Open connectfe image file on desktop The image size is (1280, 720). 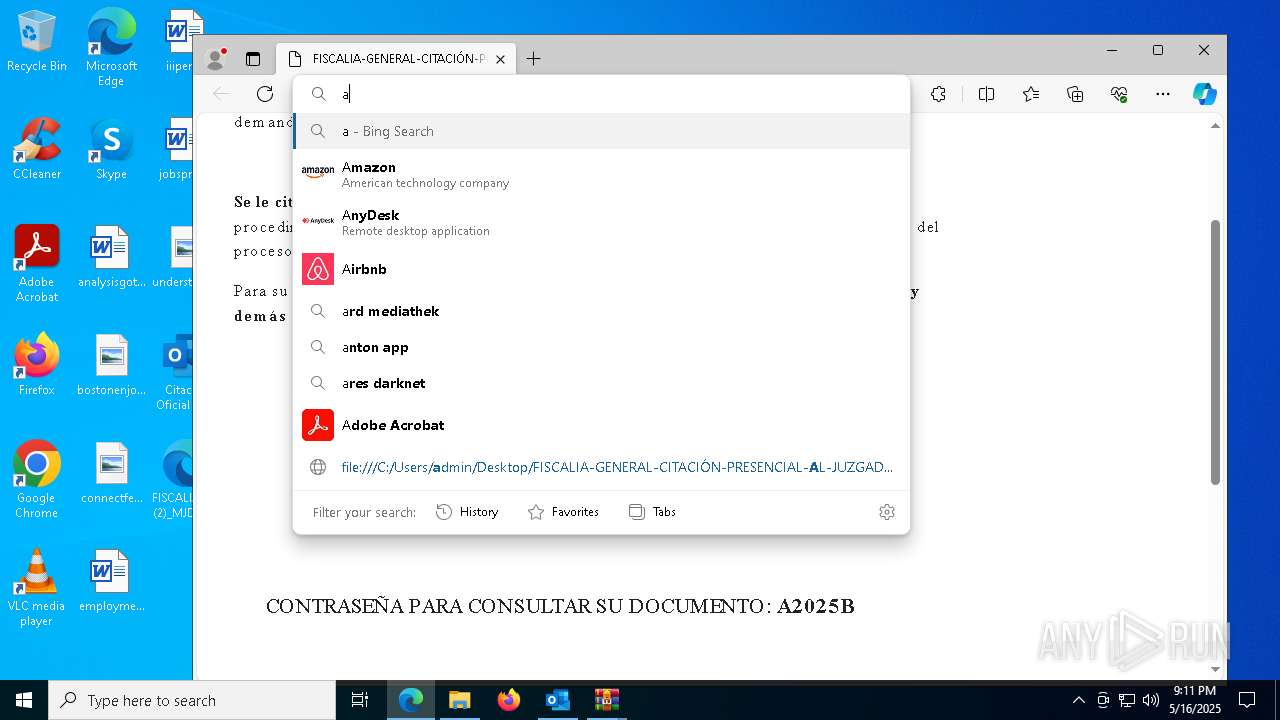click(111, 473)
